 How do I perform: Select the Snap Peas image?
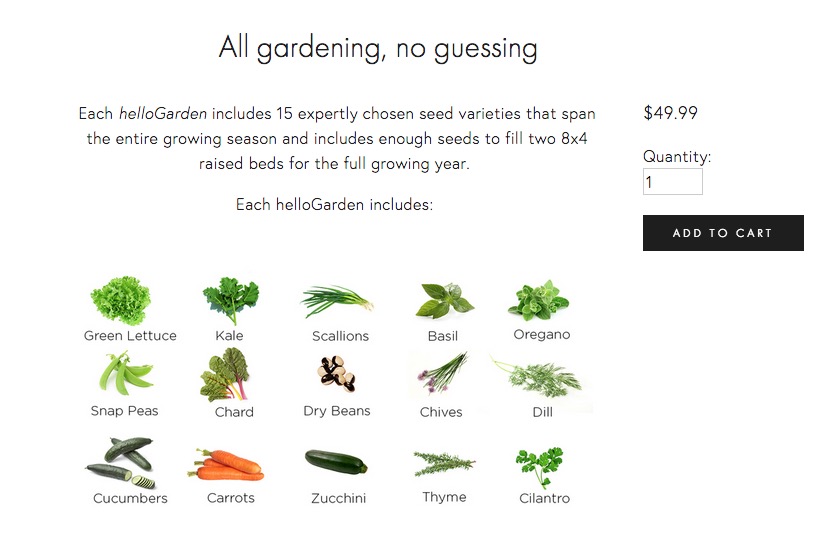pos(126,376)
